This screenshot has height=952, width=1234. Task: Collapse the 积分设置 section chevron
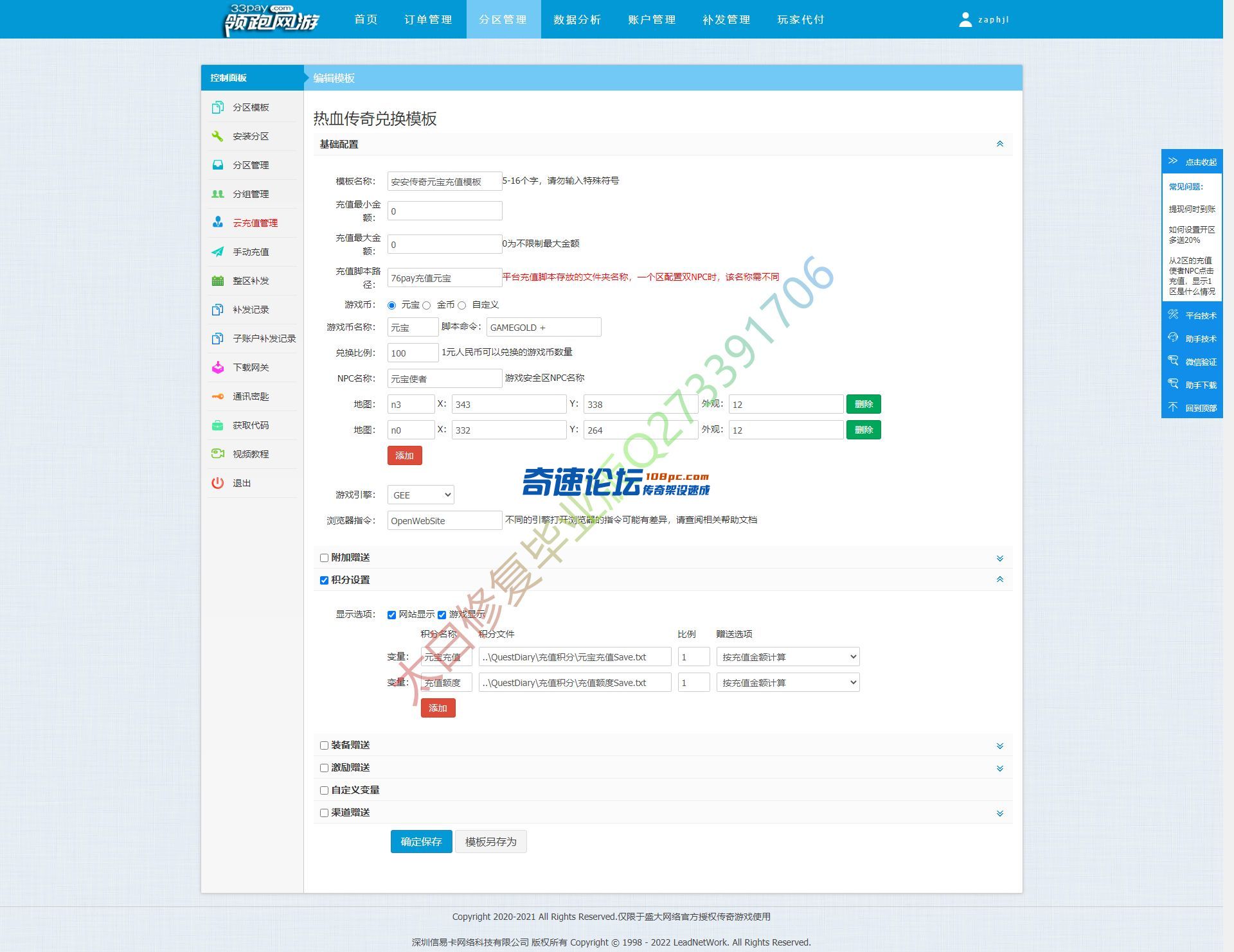pos(1000,579)
